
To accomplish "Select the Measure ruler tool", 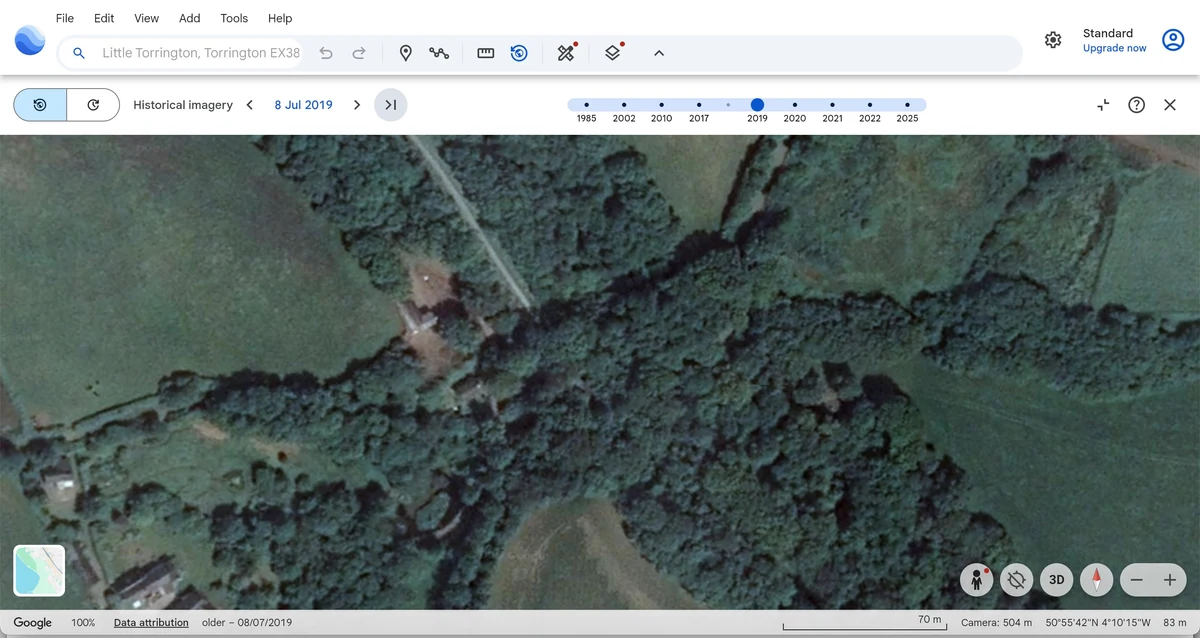I will pos(486,53).
